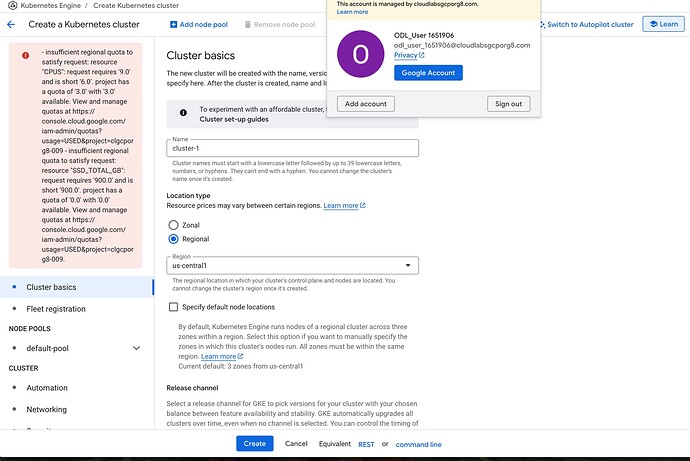The image size is (690, 461).
Task: Expand the default-pool node pool chevron
Action: coord(136,348)
